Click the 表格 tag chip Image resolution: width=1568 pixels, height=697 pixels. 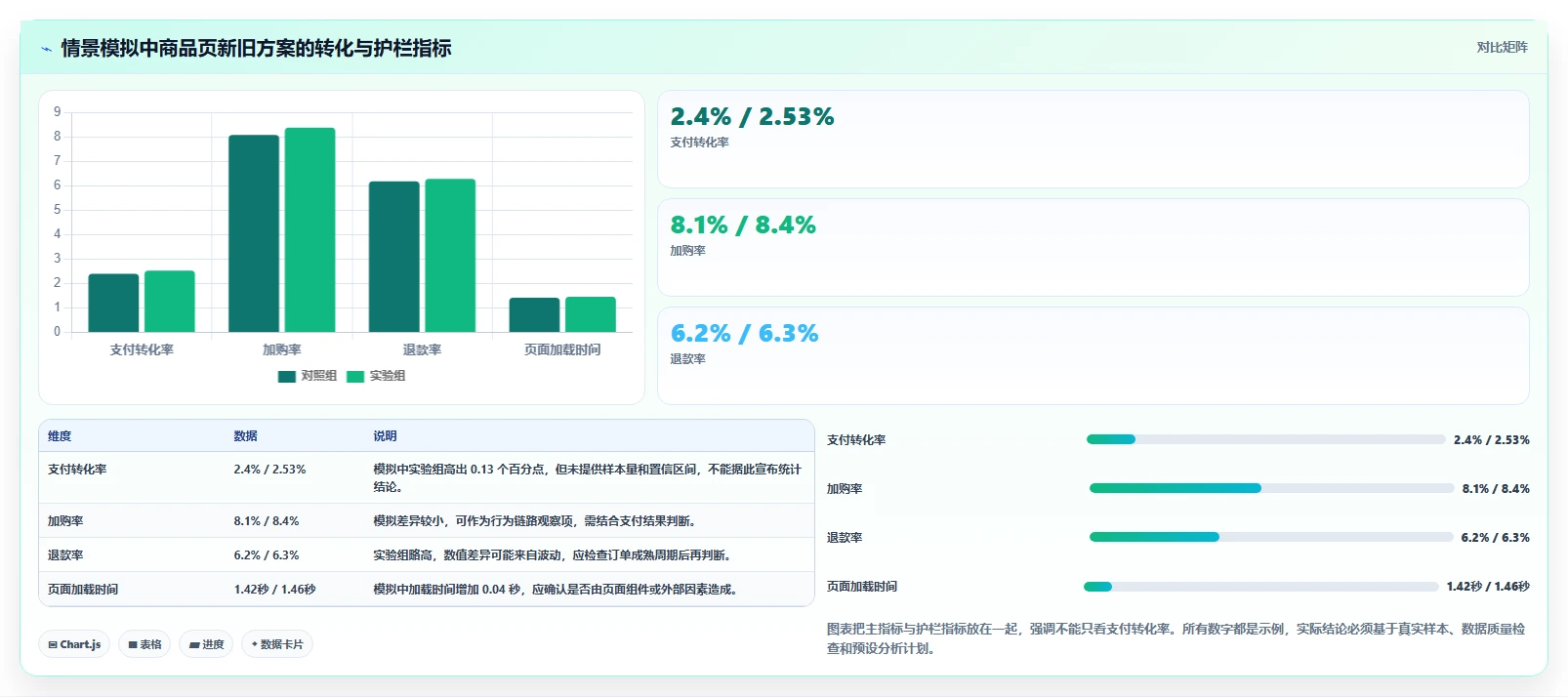coord(144,644)
